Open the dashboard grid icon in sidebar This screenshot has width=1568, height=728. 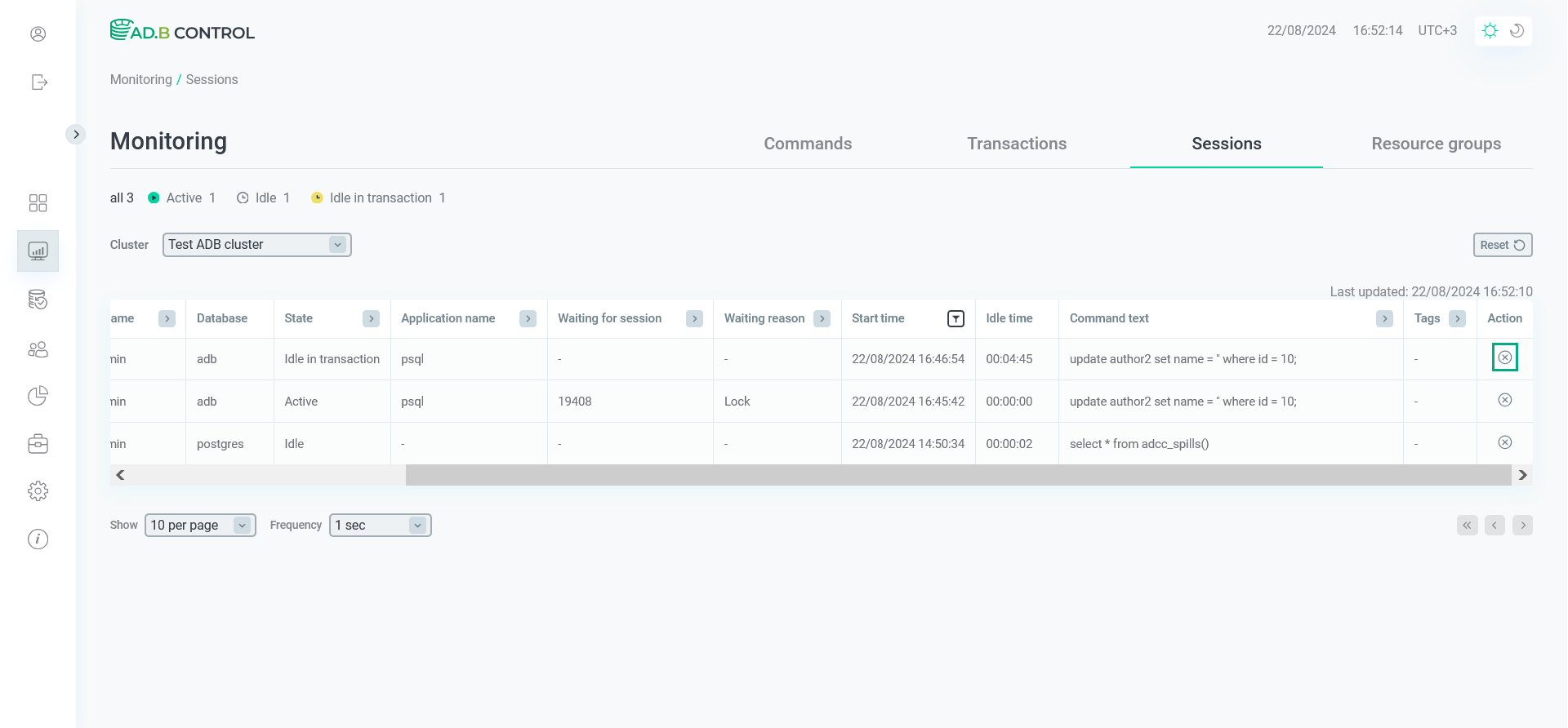pos(38,202)
